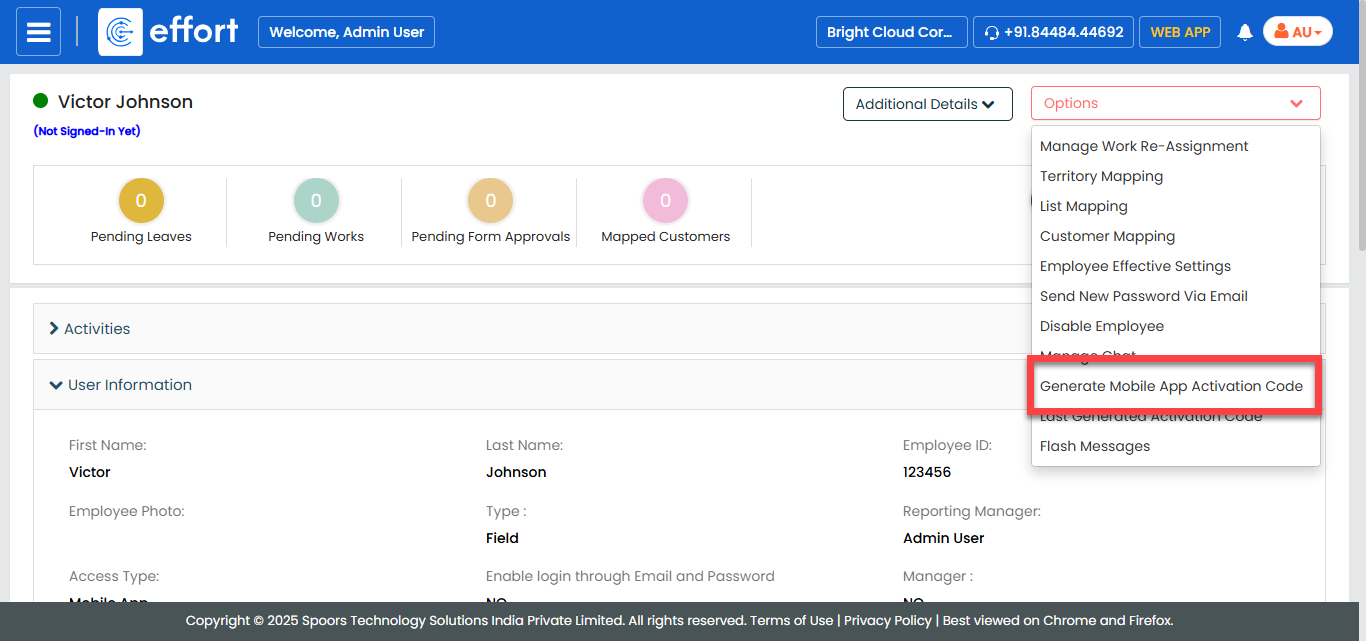Click the support phone number button

tap(1053, 32)
